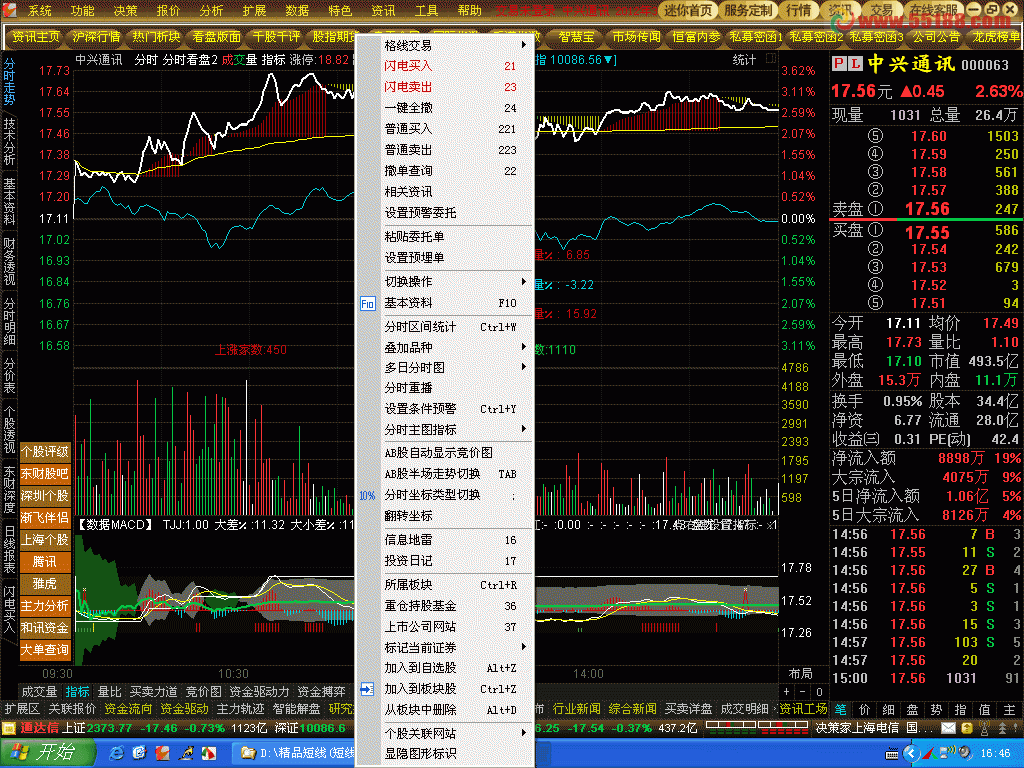Open the D:\精品短线 taskbar window
The image size is (1024, 768).
pos(294,753)
